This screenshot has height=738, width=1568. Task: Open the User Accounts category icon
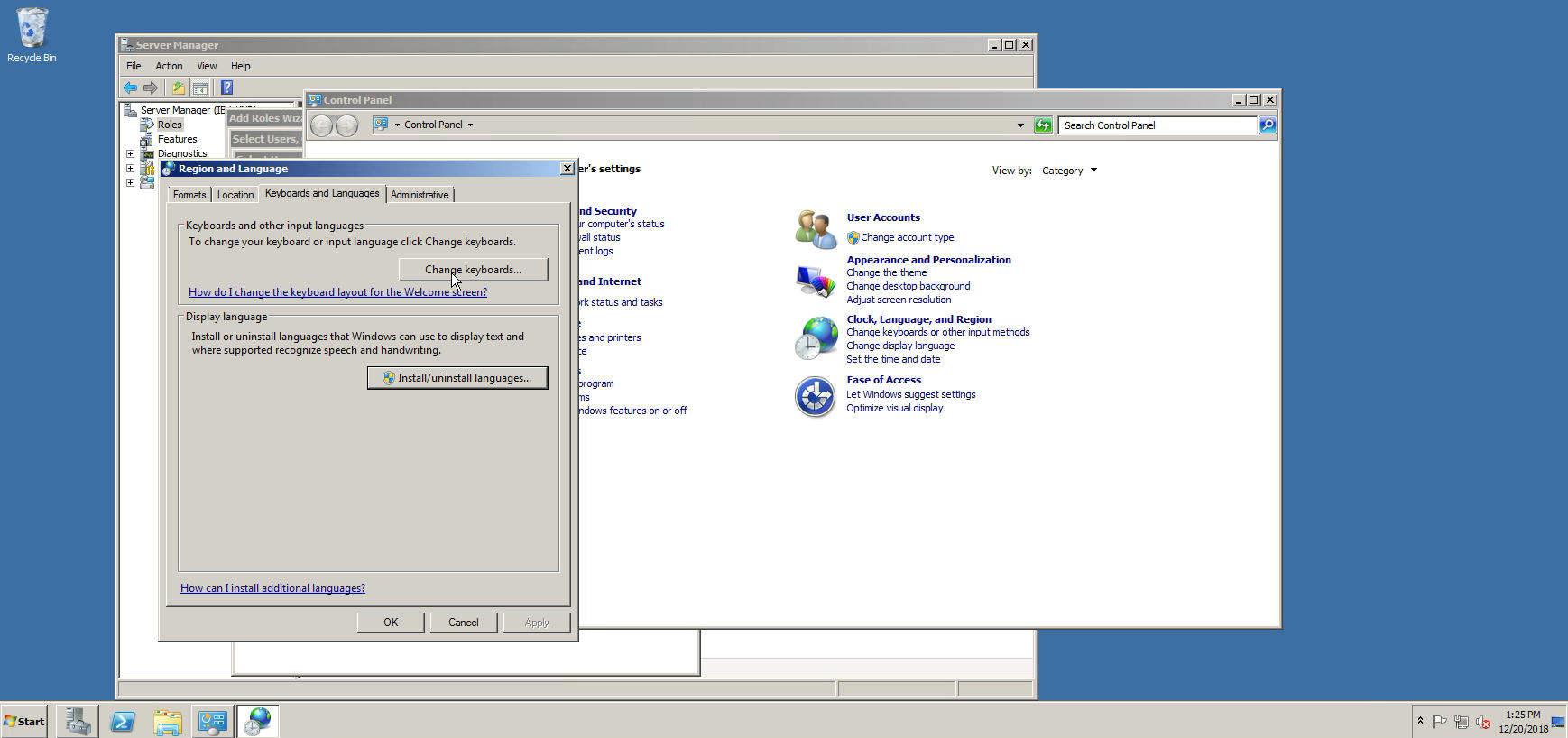tap(815, 228)
